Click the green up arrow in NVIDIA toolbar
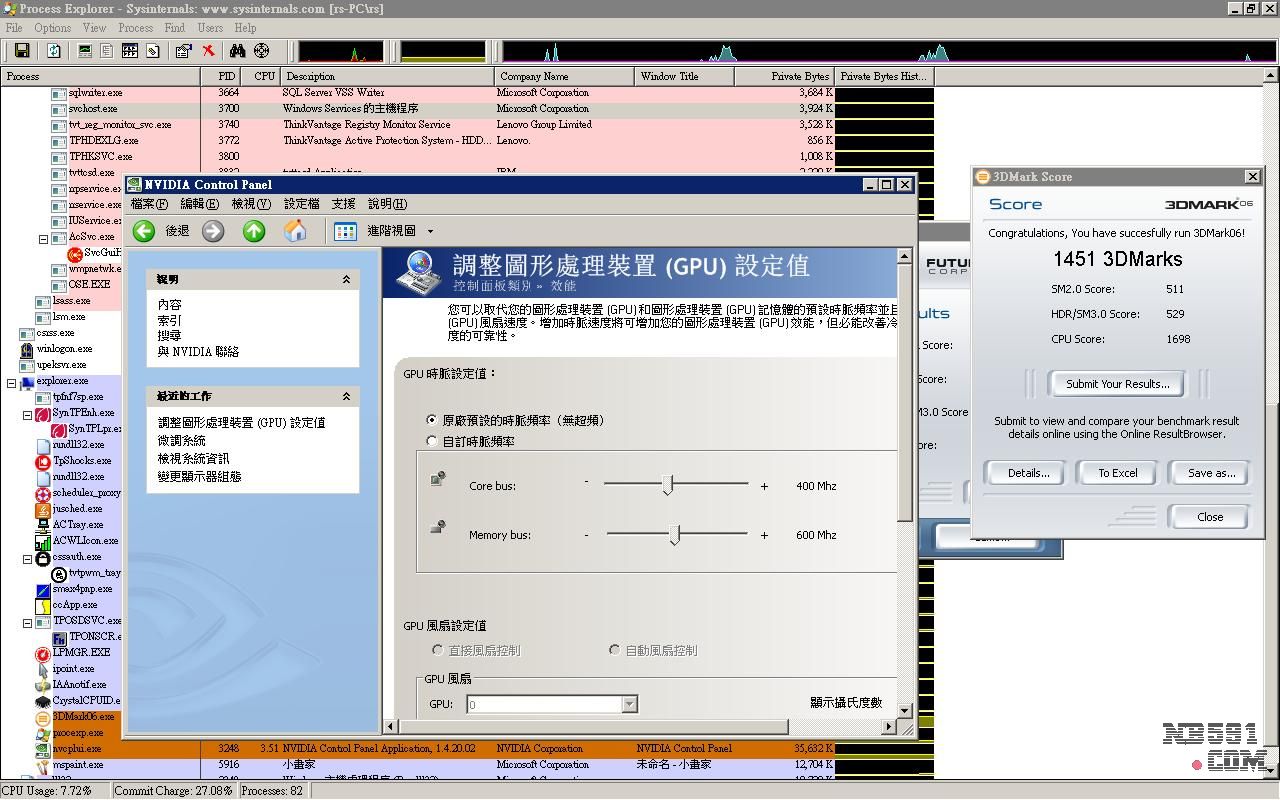 click(x=254, y=231)
